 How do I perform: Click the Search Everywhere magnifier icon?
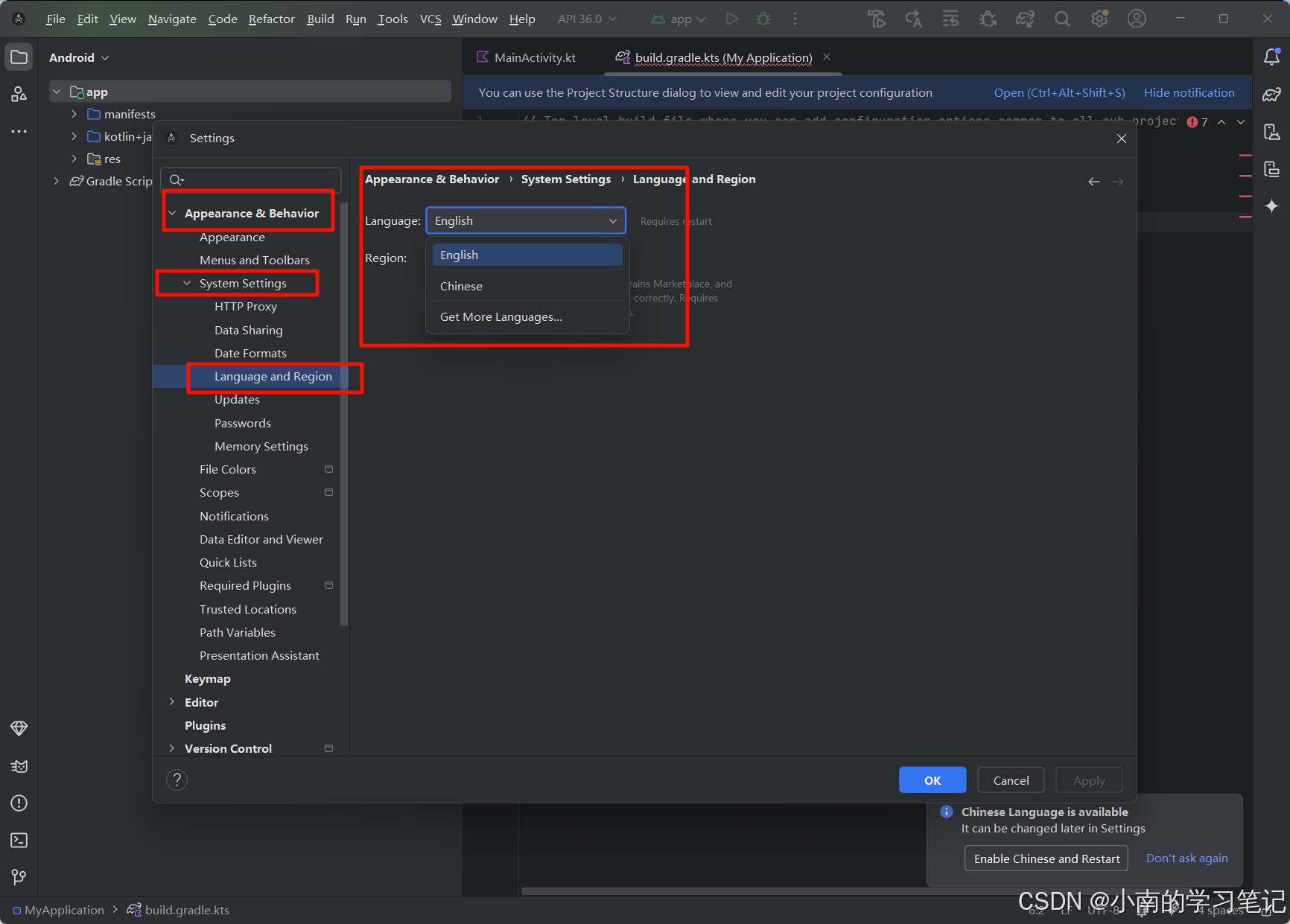click(1062, 19)
